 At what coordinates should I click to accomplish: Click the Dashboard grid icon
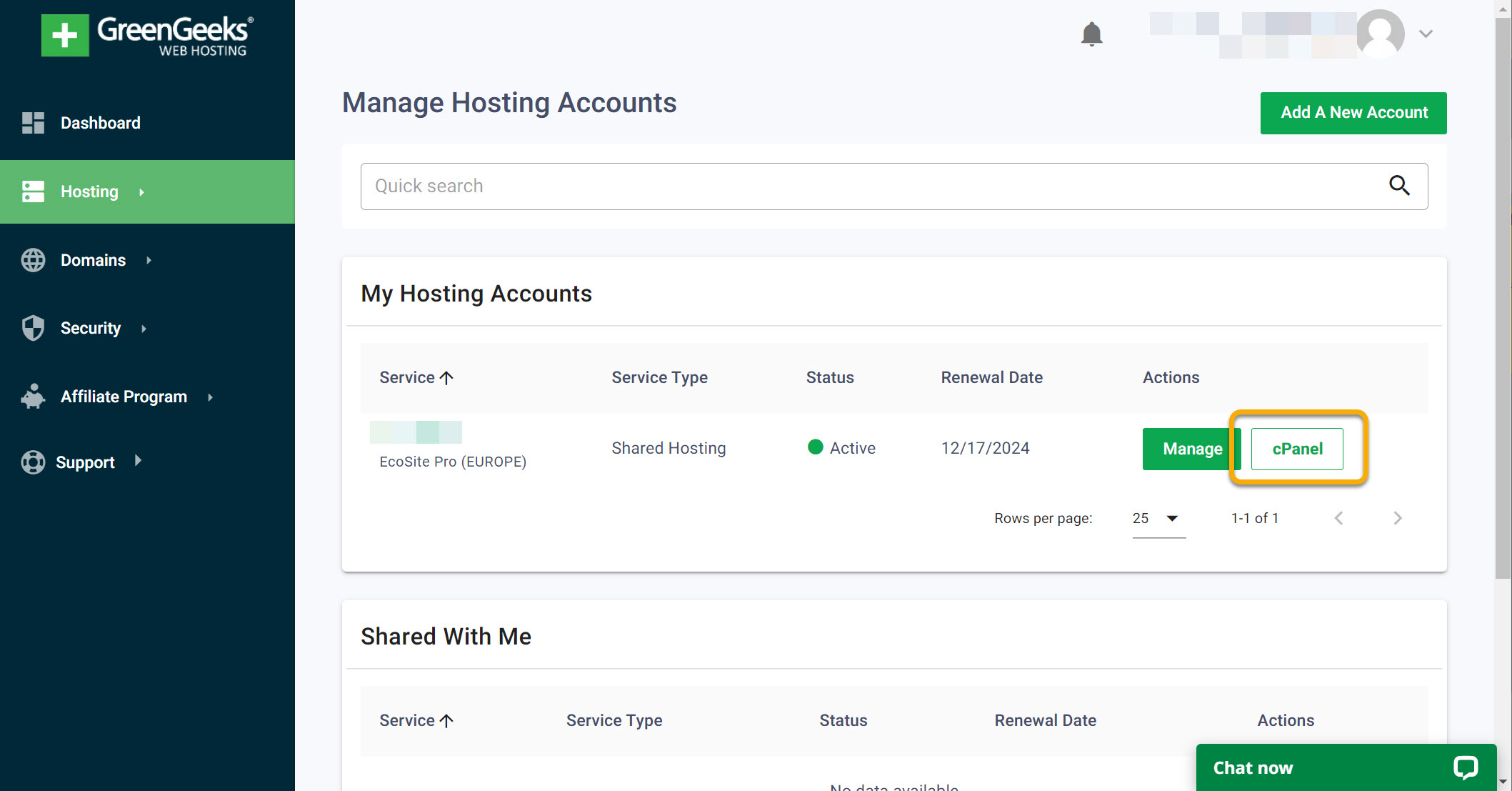(33, 123)
